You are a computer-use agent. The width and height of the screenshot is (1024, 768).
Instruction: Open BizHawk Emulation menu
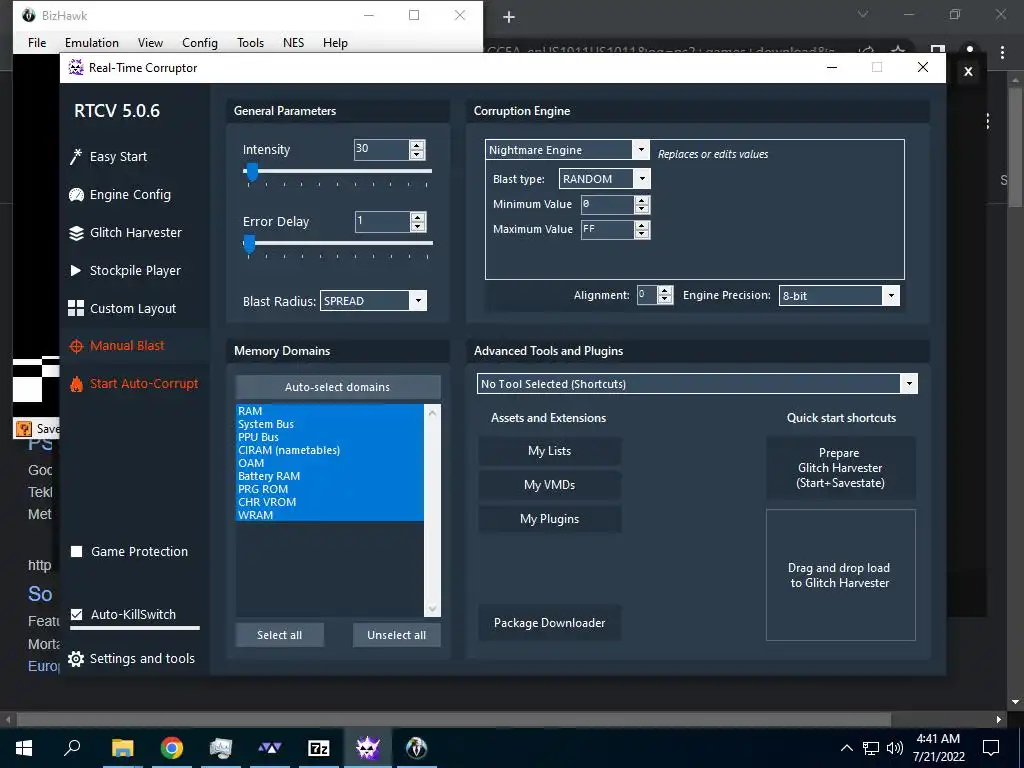point(91,42)
